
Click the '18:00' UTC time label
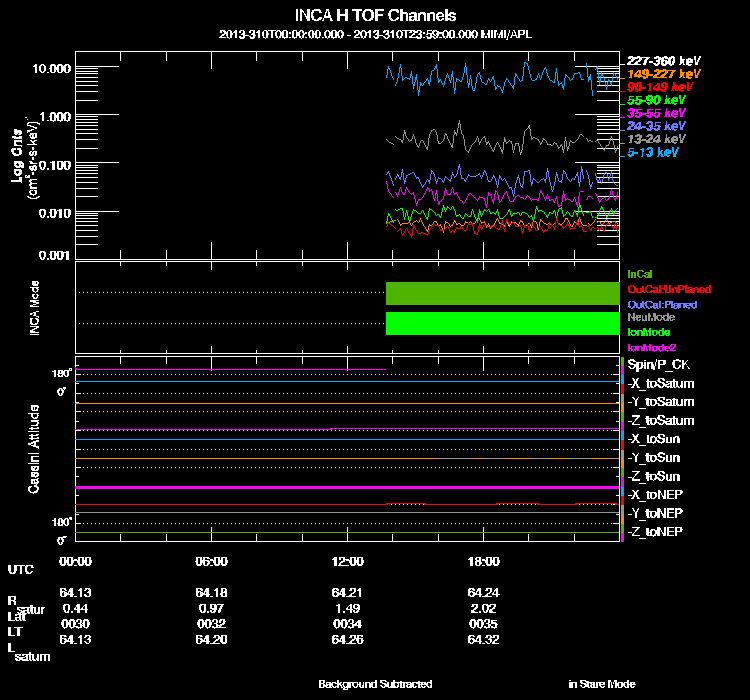pyautogui.click(x=484, y=561)
